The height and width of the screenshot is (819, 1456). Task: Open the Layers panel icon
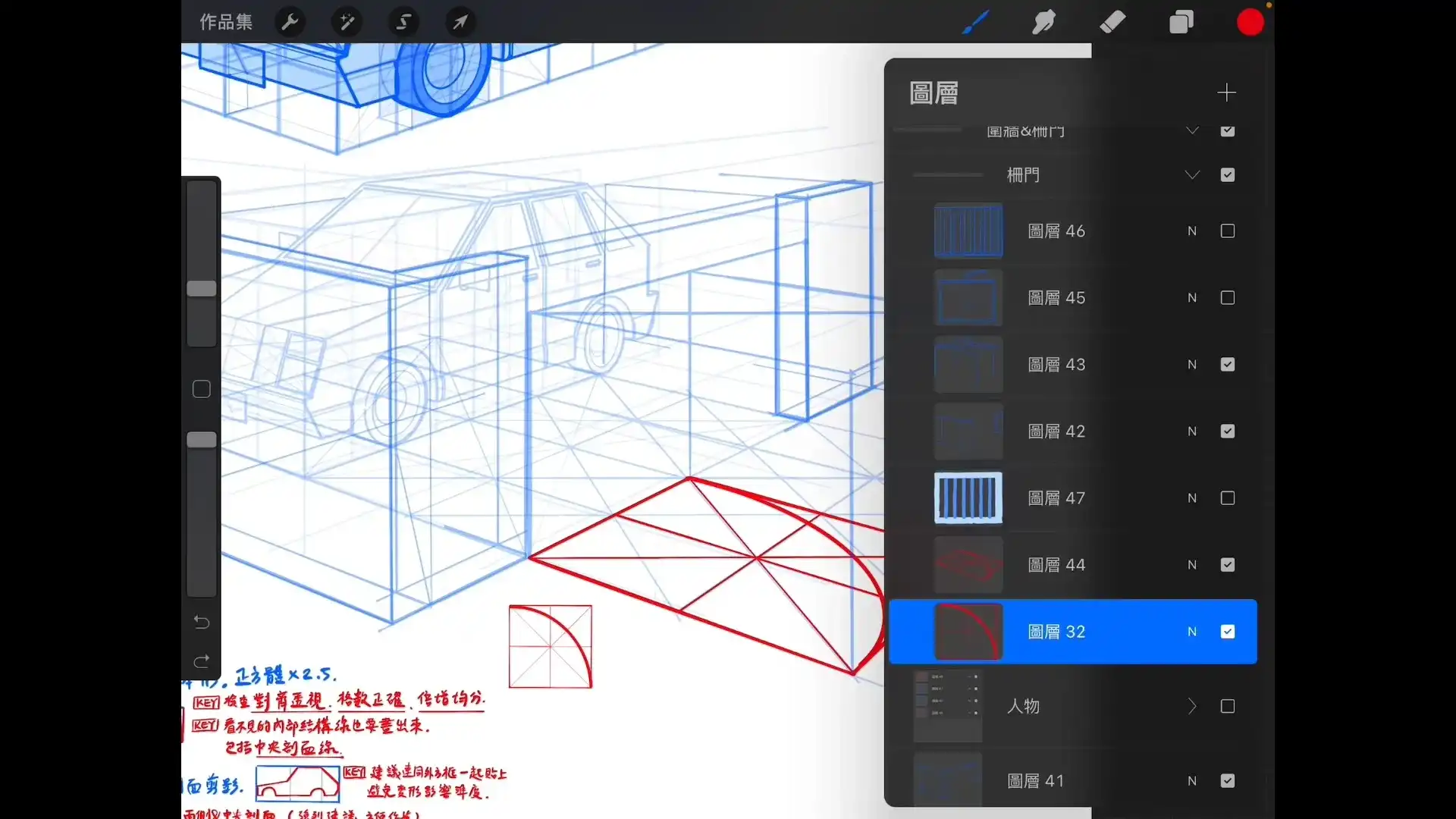coord(1181,21)
